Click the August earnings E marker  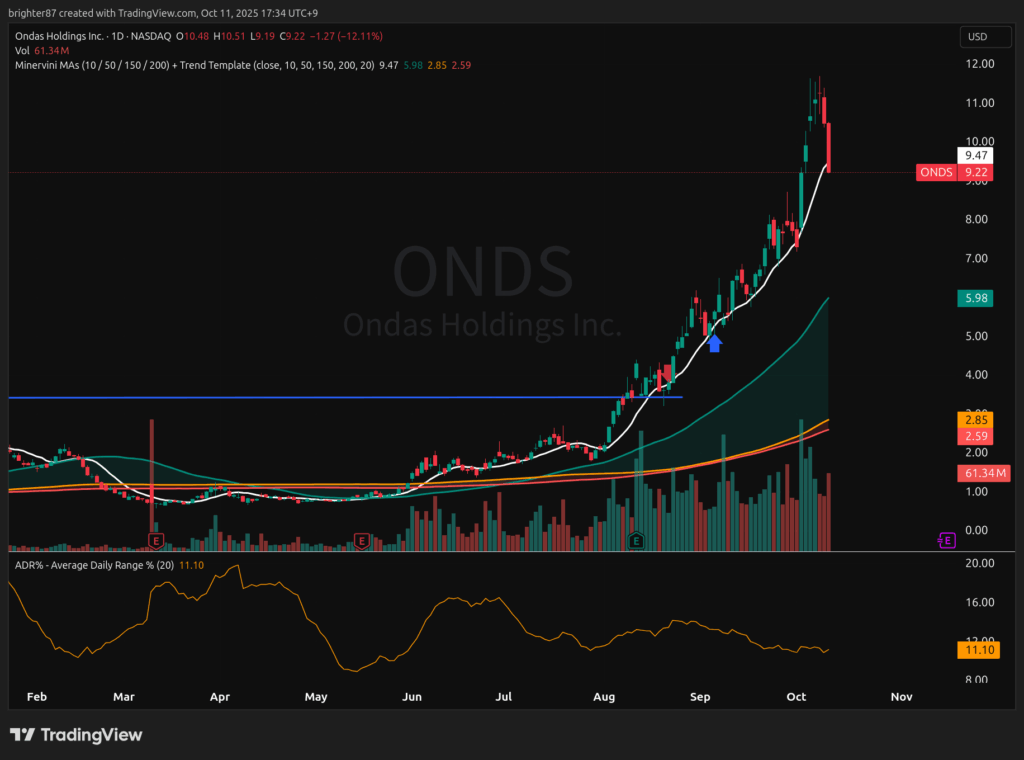[x=635, y=540]
